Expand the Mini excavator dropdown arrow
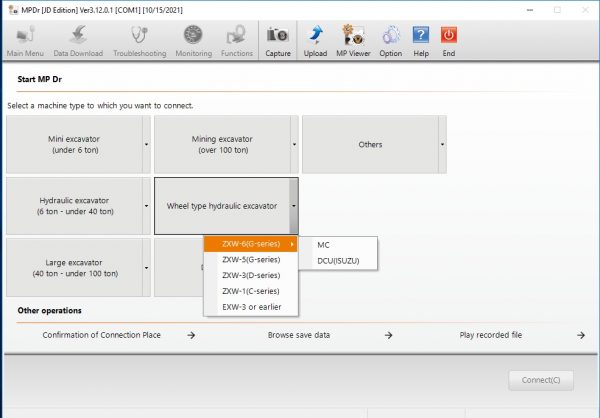The width and height of the screenshot is (600, 418). coord(146,144)
